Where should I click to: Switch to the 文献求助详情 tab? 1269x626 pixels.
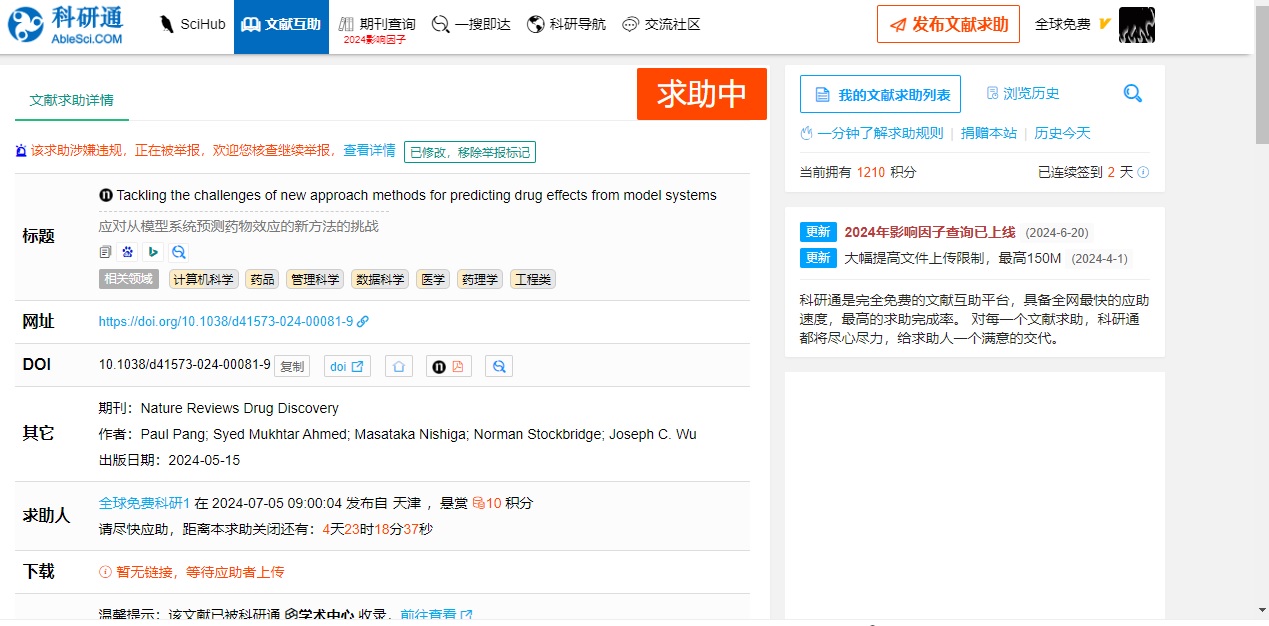point(71,100)
